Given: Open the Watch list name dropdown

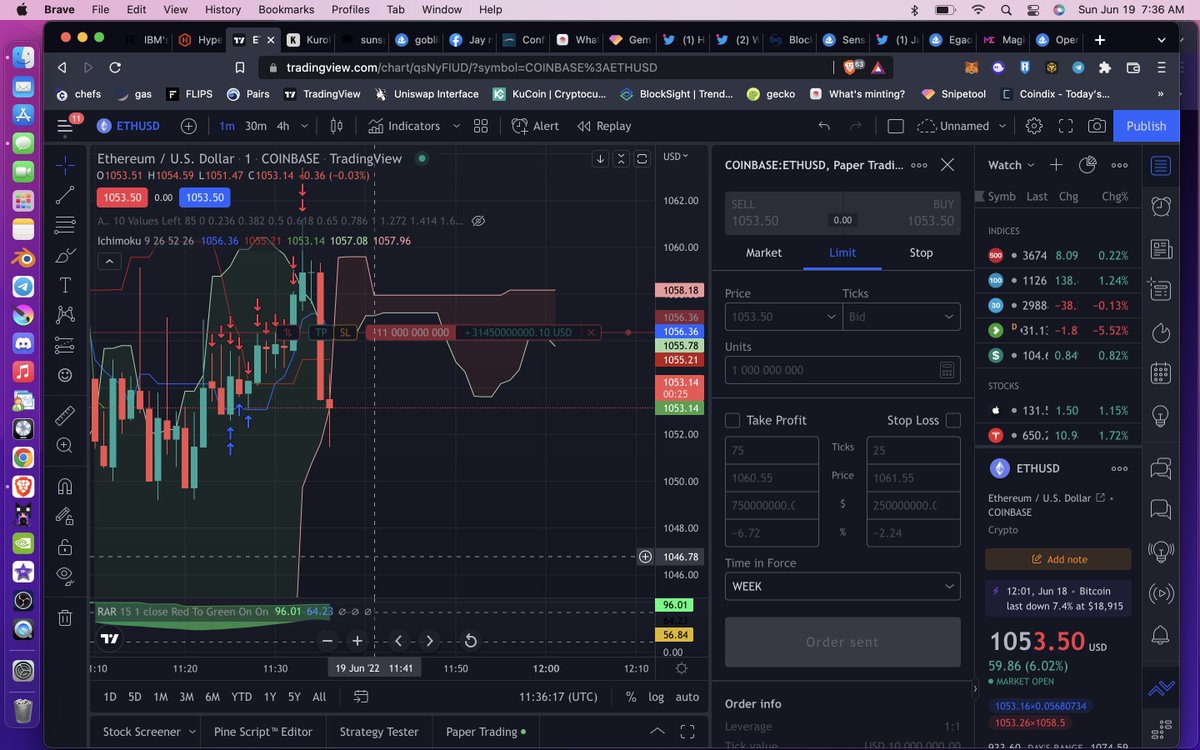Looking at the screenshot, I should (1011, 165).
